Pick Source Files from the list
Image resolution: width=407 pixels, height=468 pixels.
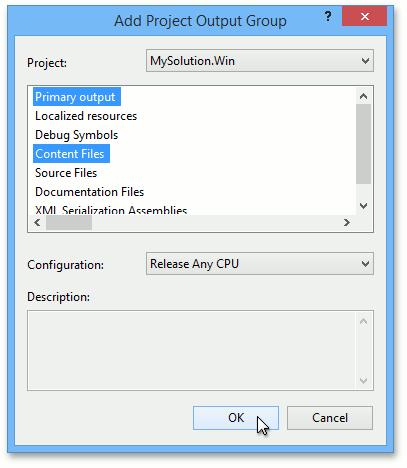[66, 173]
